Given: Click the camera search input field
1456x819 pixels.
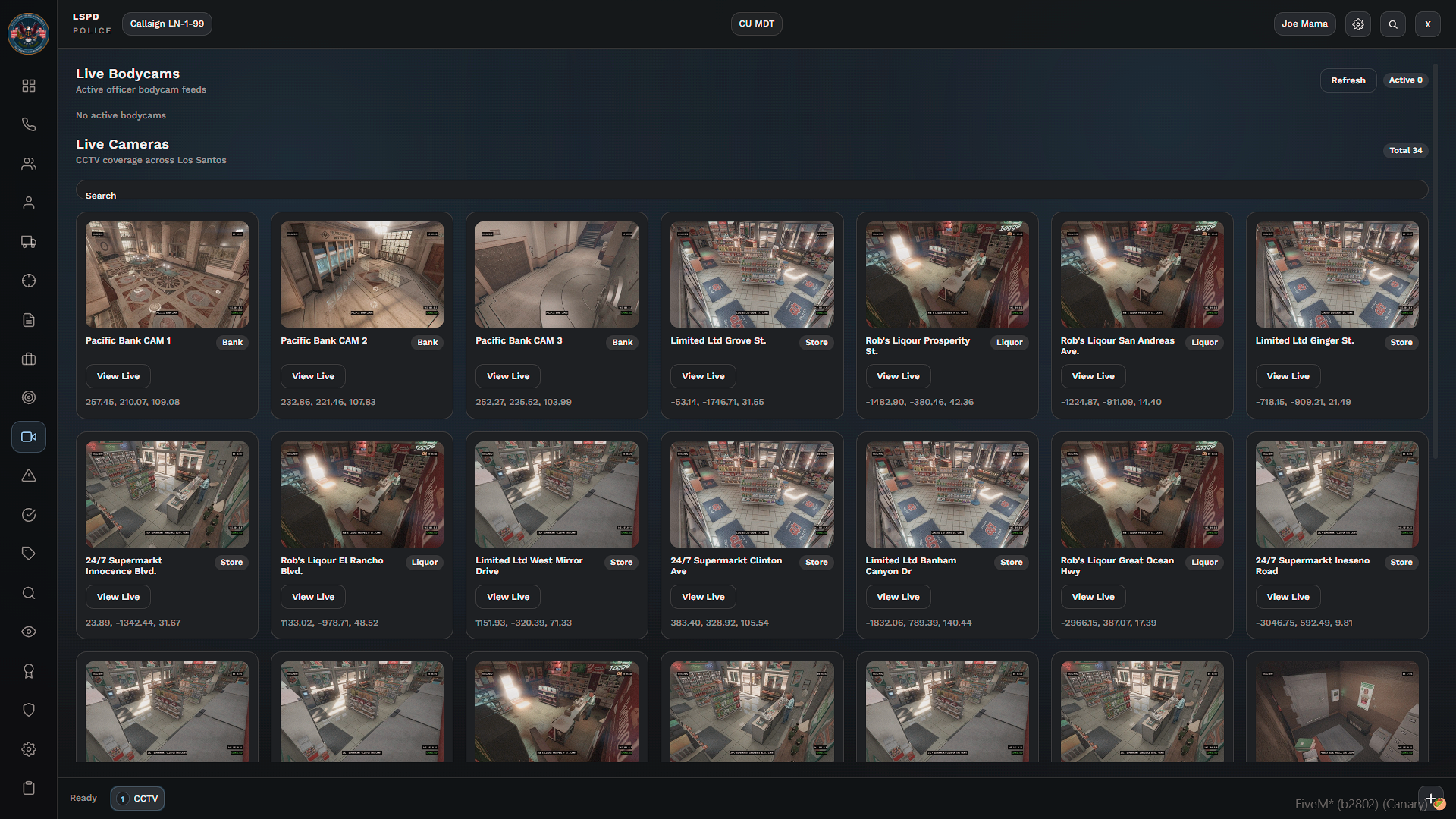Looking at the screenshot, I should (751, 190).
